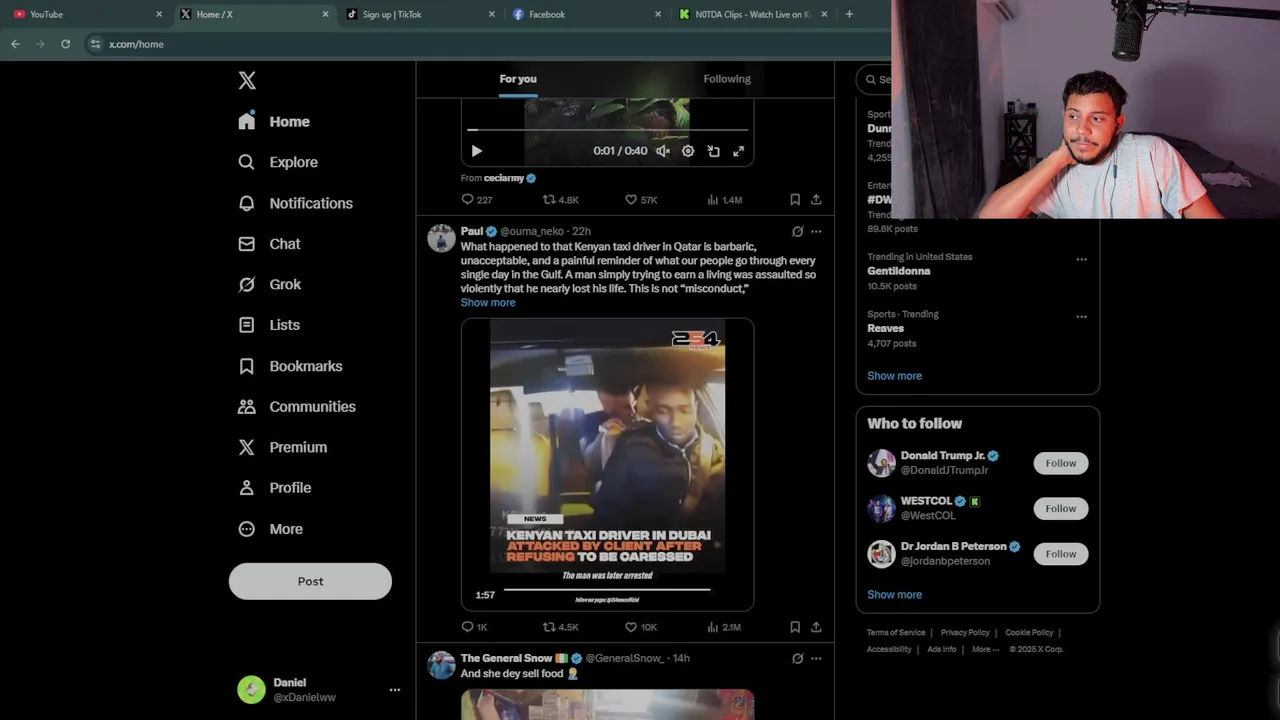Viewport: 1280px width, 720px height.
Task: Open more options for Reaves trend
Action: point(1081,316)
